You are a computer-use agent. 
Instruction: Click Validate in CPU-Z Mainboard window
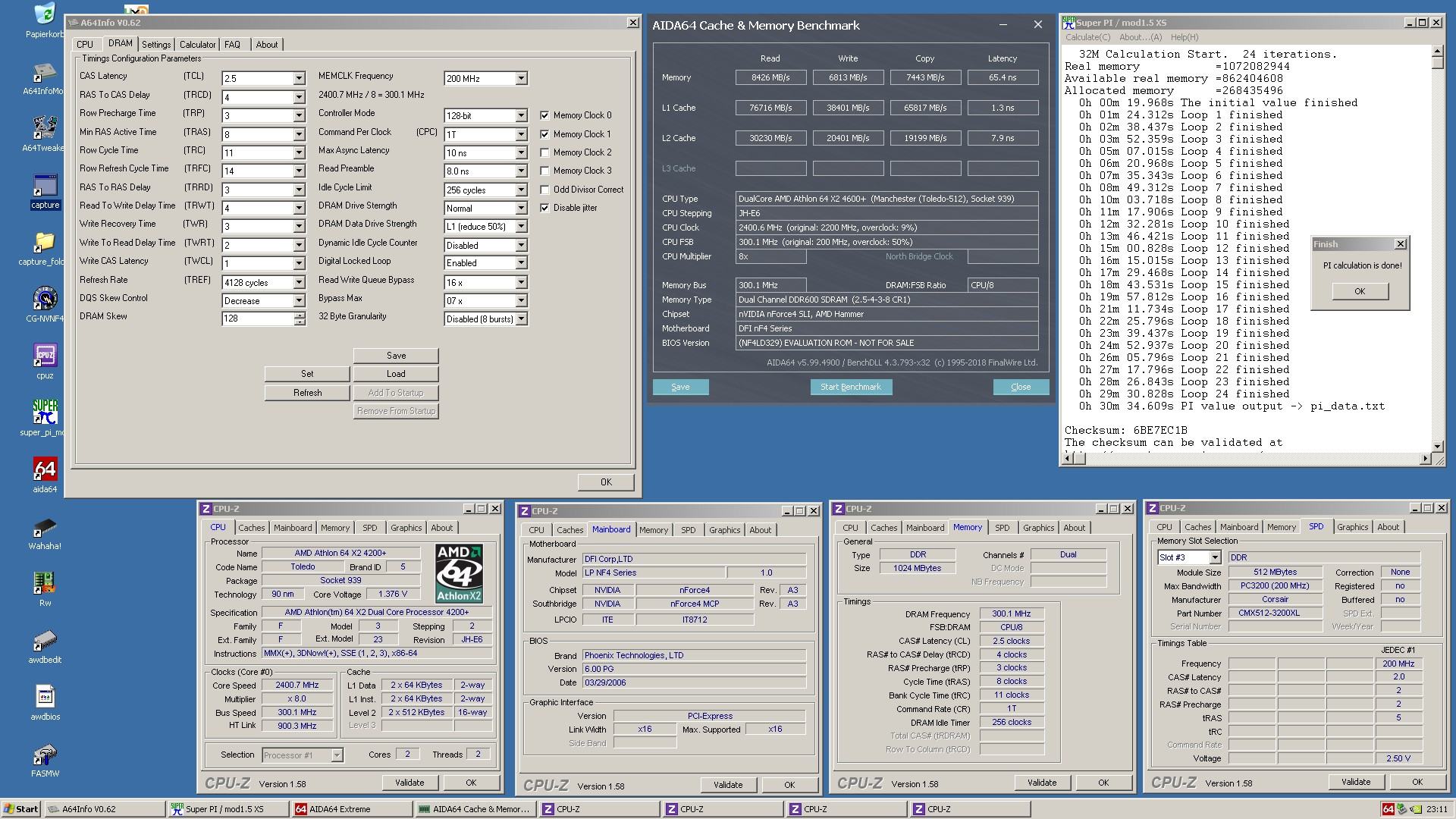728,785
